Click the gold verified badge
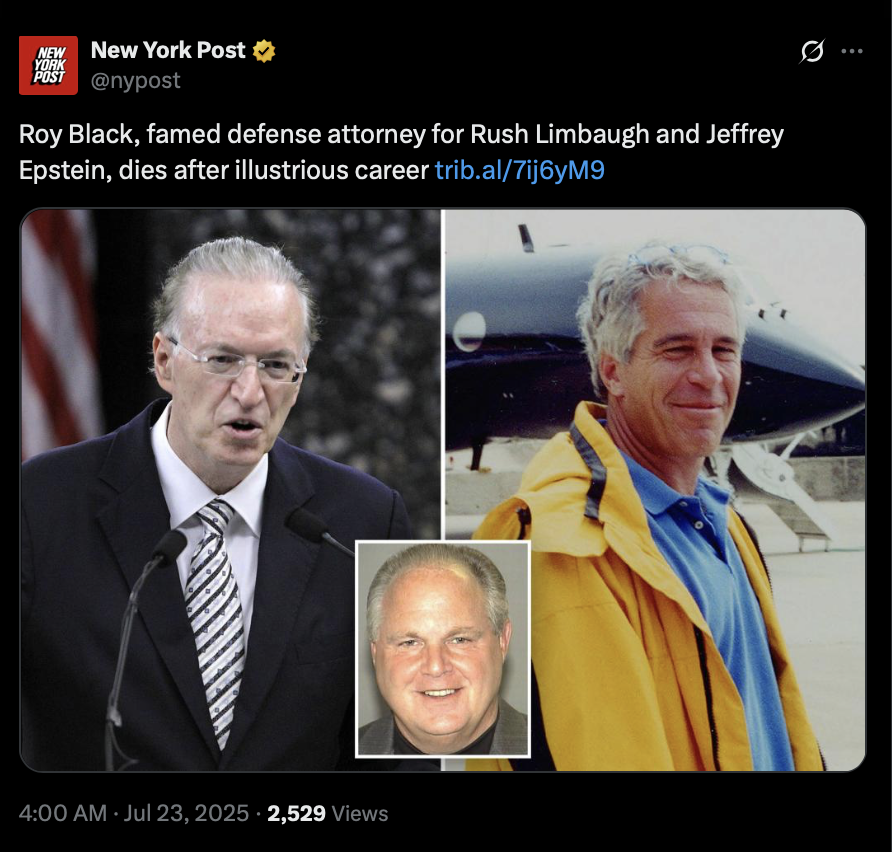This screenshot has height=852, width=892. [263, 51]
